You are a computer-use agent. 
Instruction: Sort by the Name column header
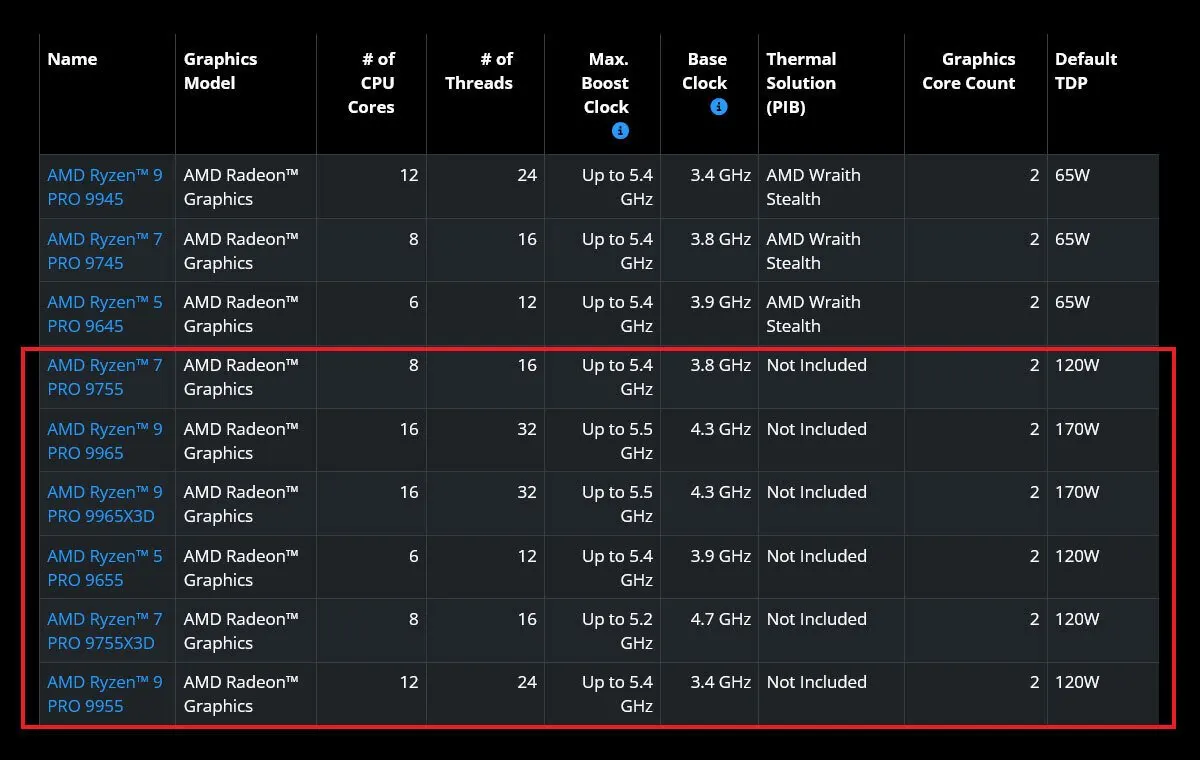[72, 59]
